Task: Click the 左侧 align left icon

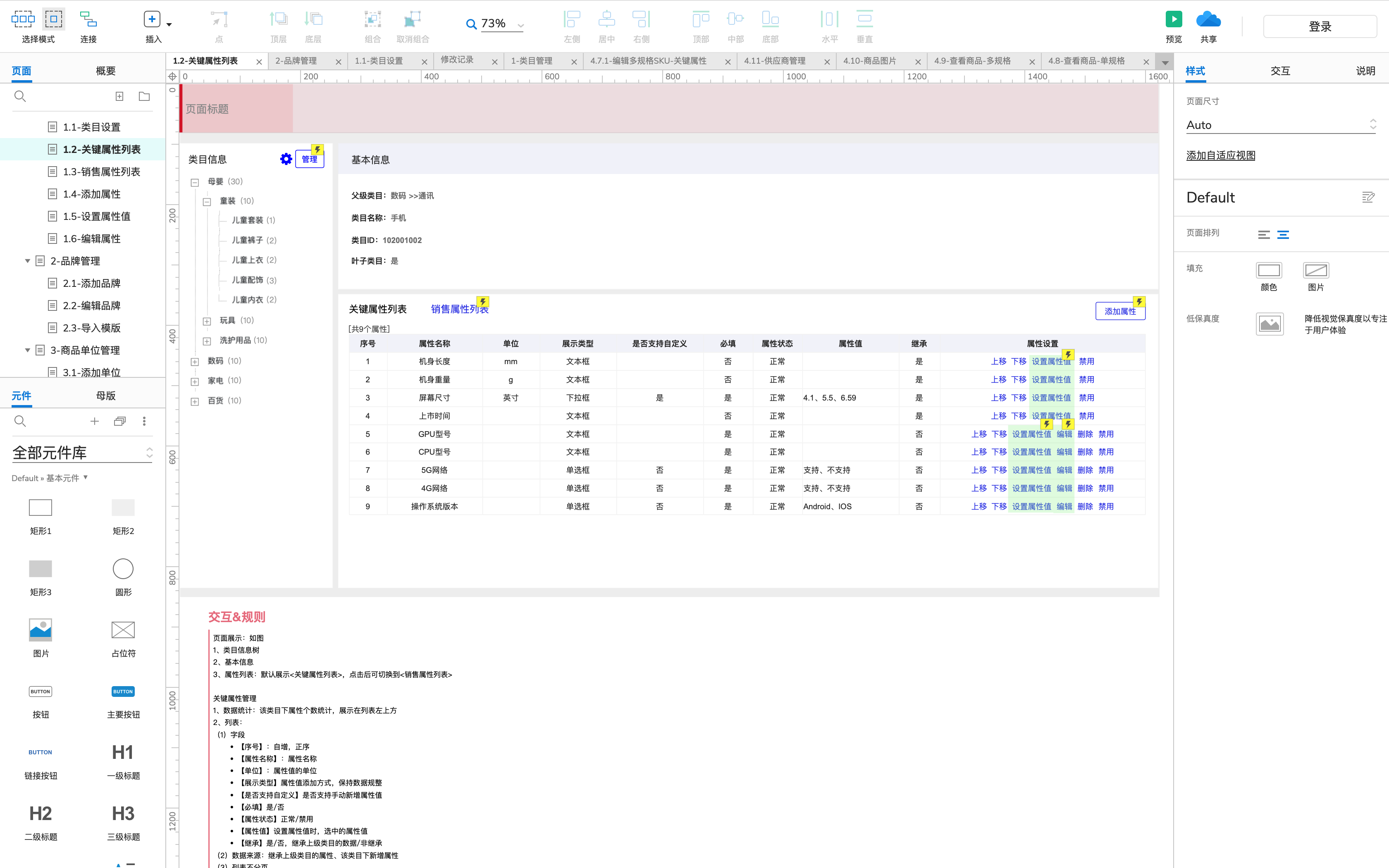Action: pos(572,19)
